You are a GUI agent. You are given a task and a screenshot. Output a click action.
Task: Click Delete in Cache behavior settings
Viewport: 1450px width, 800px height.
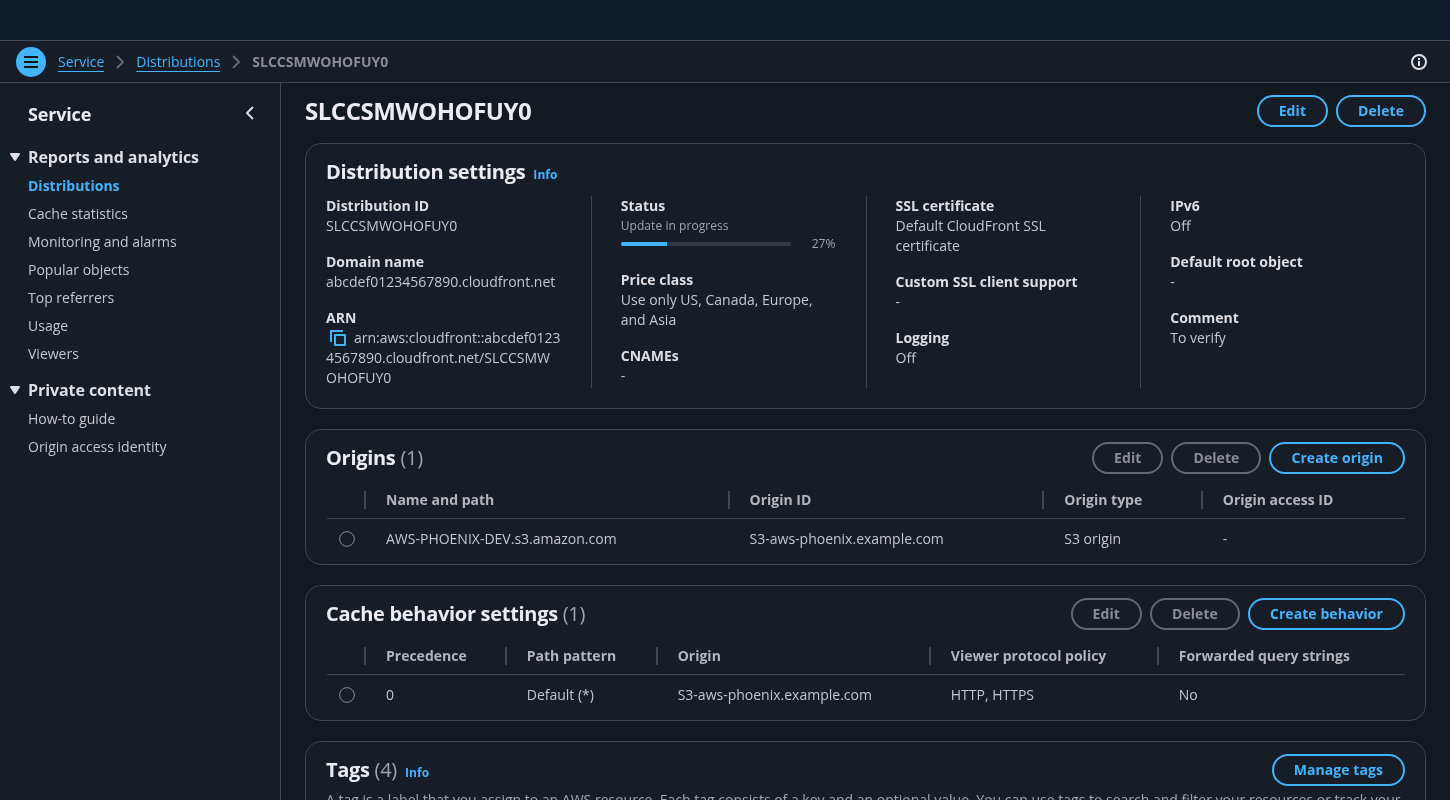1195,614
